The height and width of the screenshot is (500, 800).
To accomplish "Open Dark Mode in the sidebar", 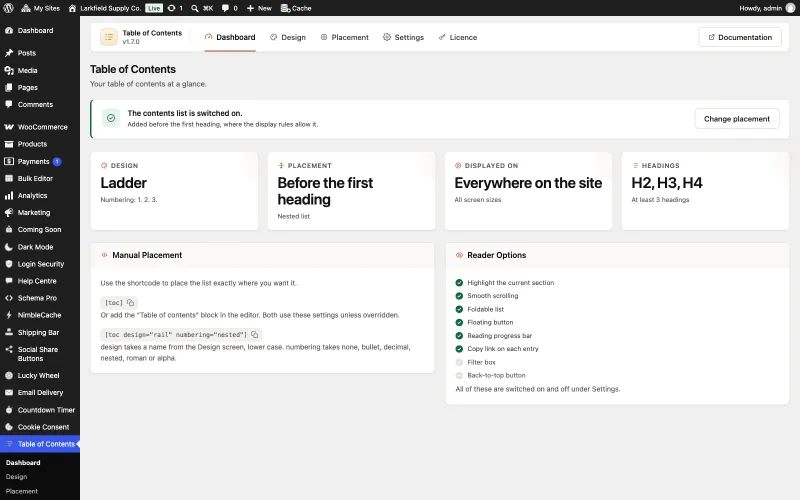I will 40,247.
